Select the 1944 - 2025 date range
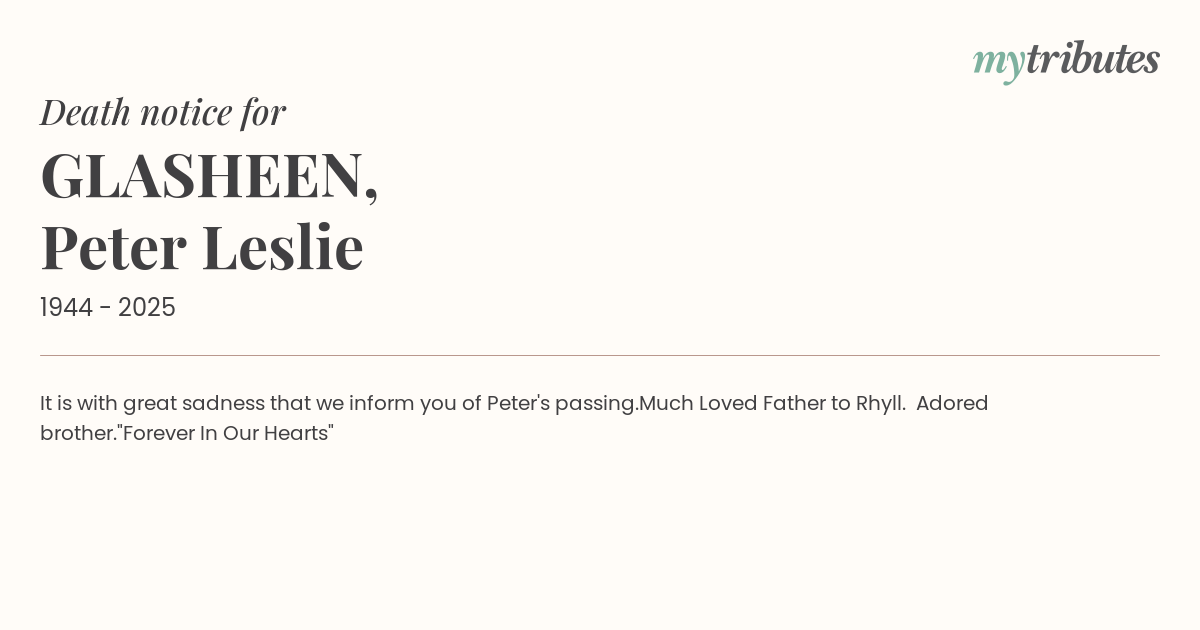The width and height of the screenshot is (1200, 630). coord(108,308)
